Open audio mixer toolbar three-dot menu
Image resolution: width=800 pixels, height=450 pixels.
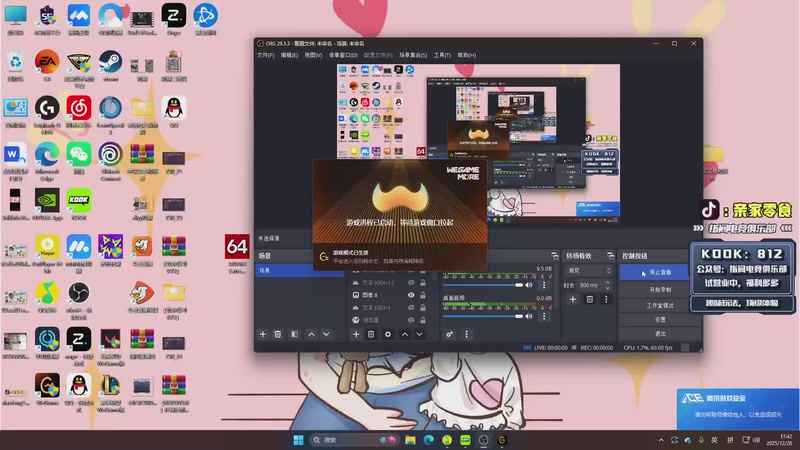pos(466,334)
